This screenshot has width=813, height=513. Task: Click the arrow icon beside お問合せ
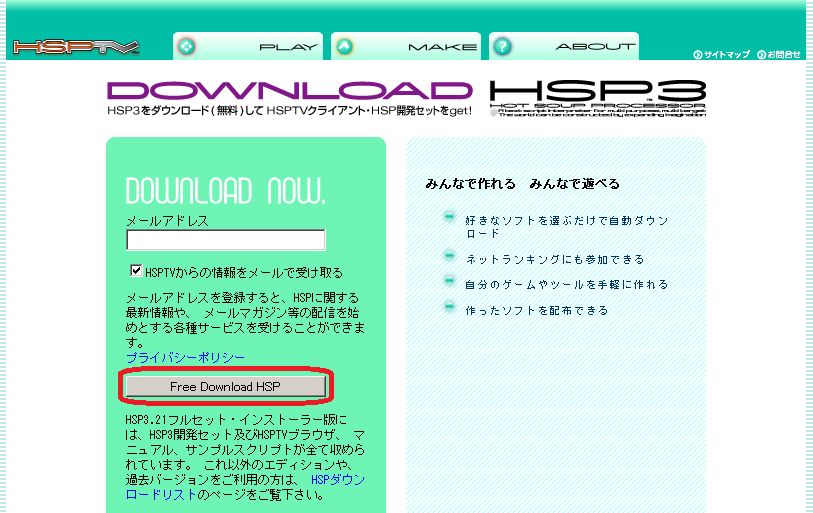(761, 54)
